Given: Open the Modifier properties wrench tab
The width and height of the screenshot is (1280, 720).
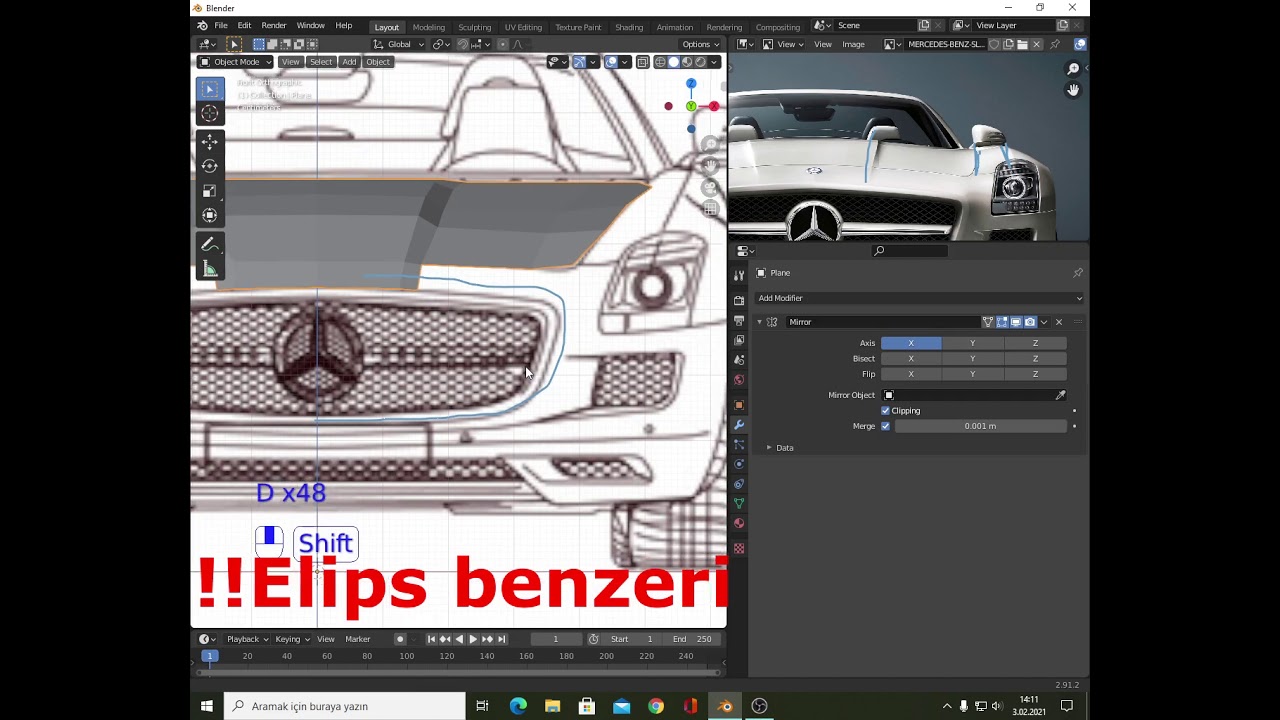Looking at the screenshot, I should (x=739, y=425).
